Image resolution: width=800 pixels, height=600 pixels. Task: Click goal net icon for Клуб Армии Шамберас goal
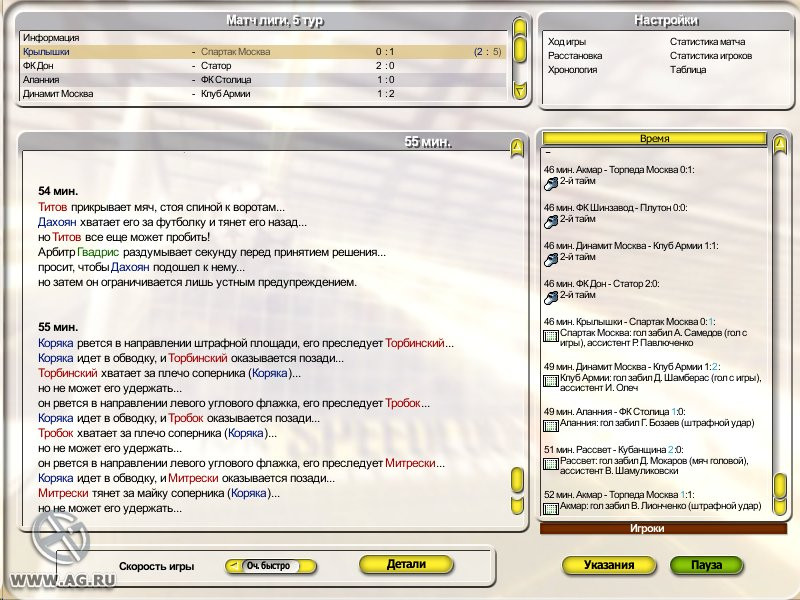pyautogui.click(x=551, y=381)
